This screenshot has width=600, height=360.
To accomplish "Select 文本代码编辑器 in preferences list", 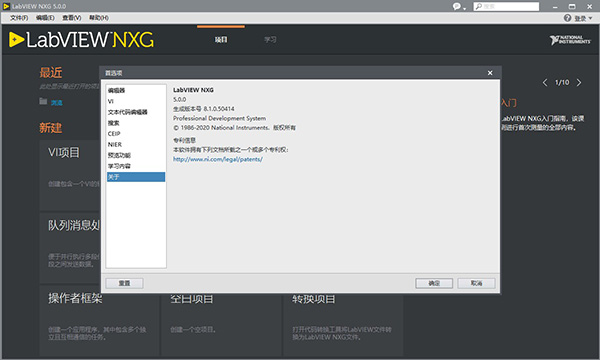I will pyautogui.click(x=136, y=112).
